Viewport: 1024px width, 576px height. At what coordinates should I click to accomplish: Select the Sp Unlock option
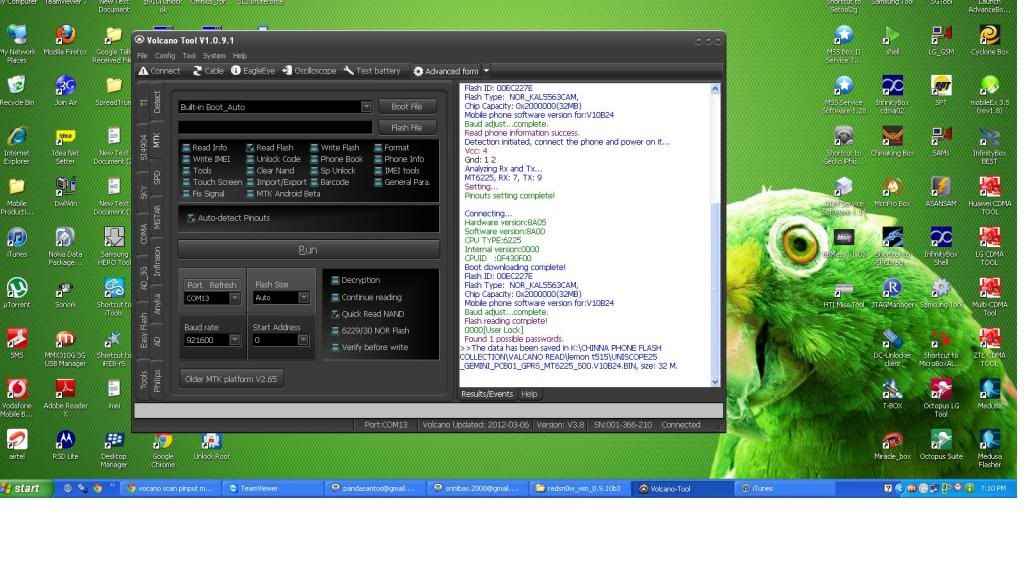click(333, 170)
